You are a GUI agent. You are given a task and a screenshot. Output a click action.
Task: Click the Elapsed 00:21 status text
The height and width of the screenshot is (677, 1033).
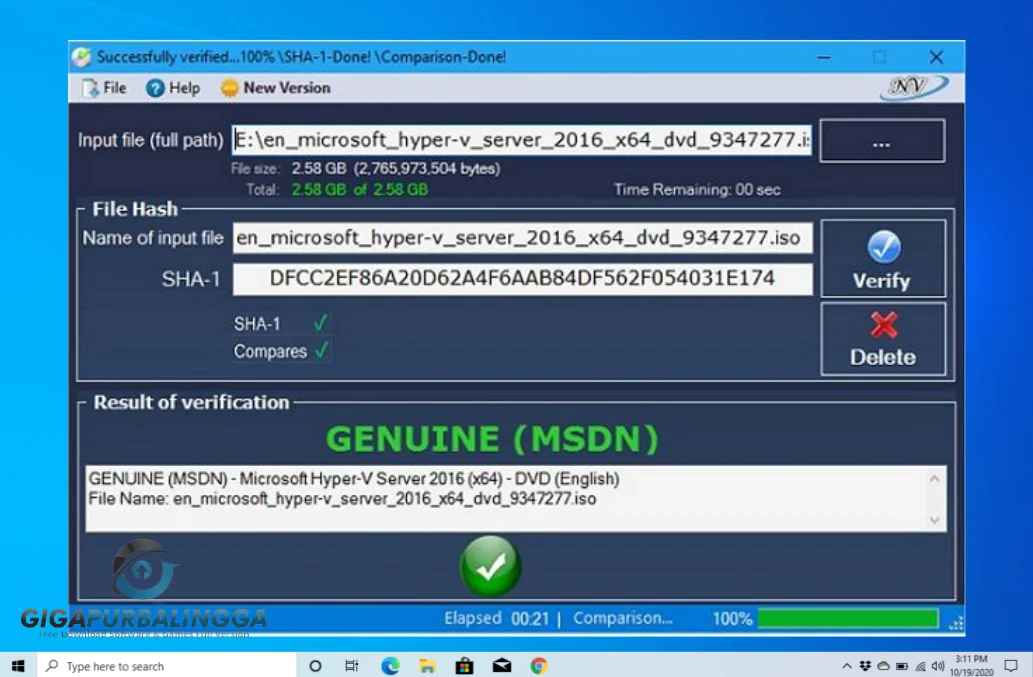pyautogui.click(x=496, y=618)
